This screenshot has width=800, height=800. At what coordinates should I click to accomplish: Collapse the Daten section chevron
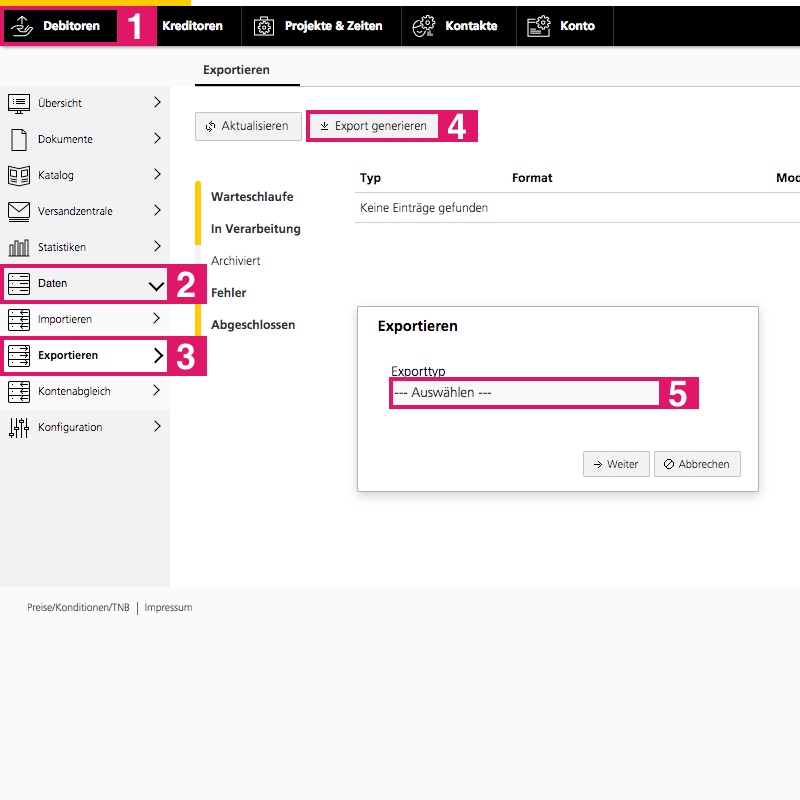click(156, 285)
